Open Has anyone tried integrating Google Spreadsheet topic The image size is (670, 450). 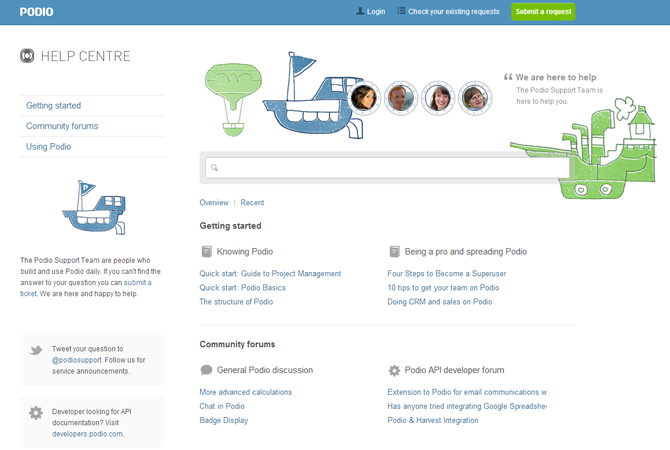pos(467,406)
